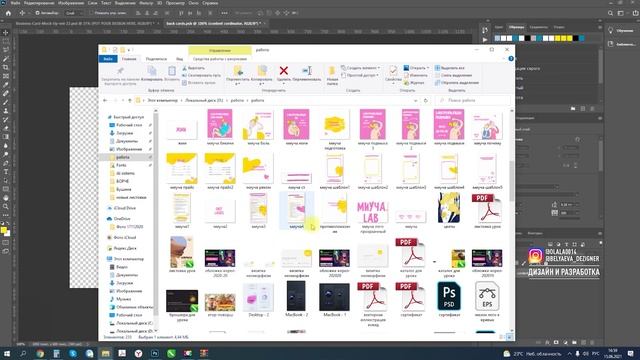Select the Type tool in Photoshop toolbar
640x360 pixels.
[6, 172]
